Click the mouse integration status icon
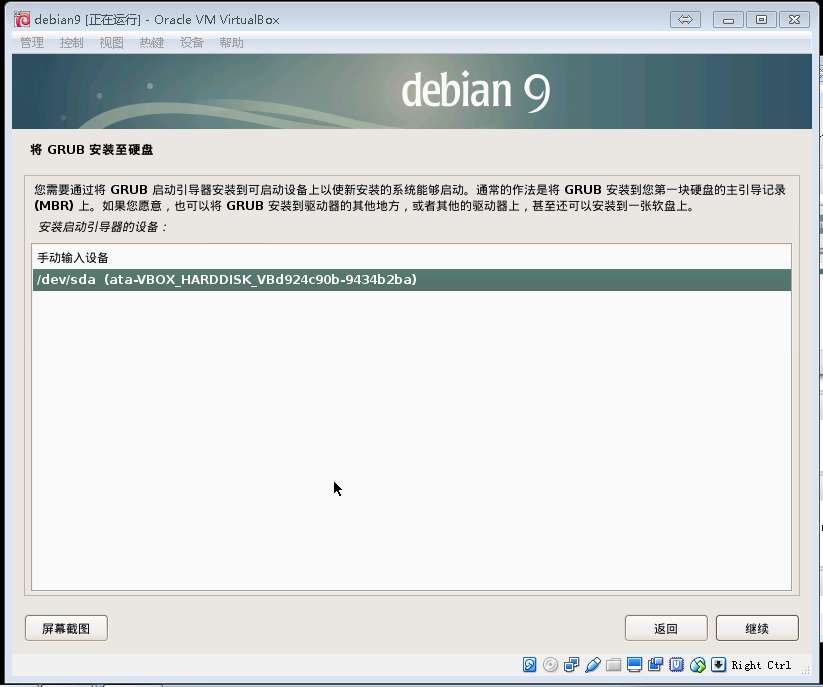The height and width of the screenshot is (687, 823). 698,664
